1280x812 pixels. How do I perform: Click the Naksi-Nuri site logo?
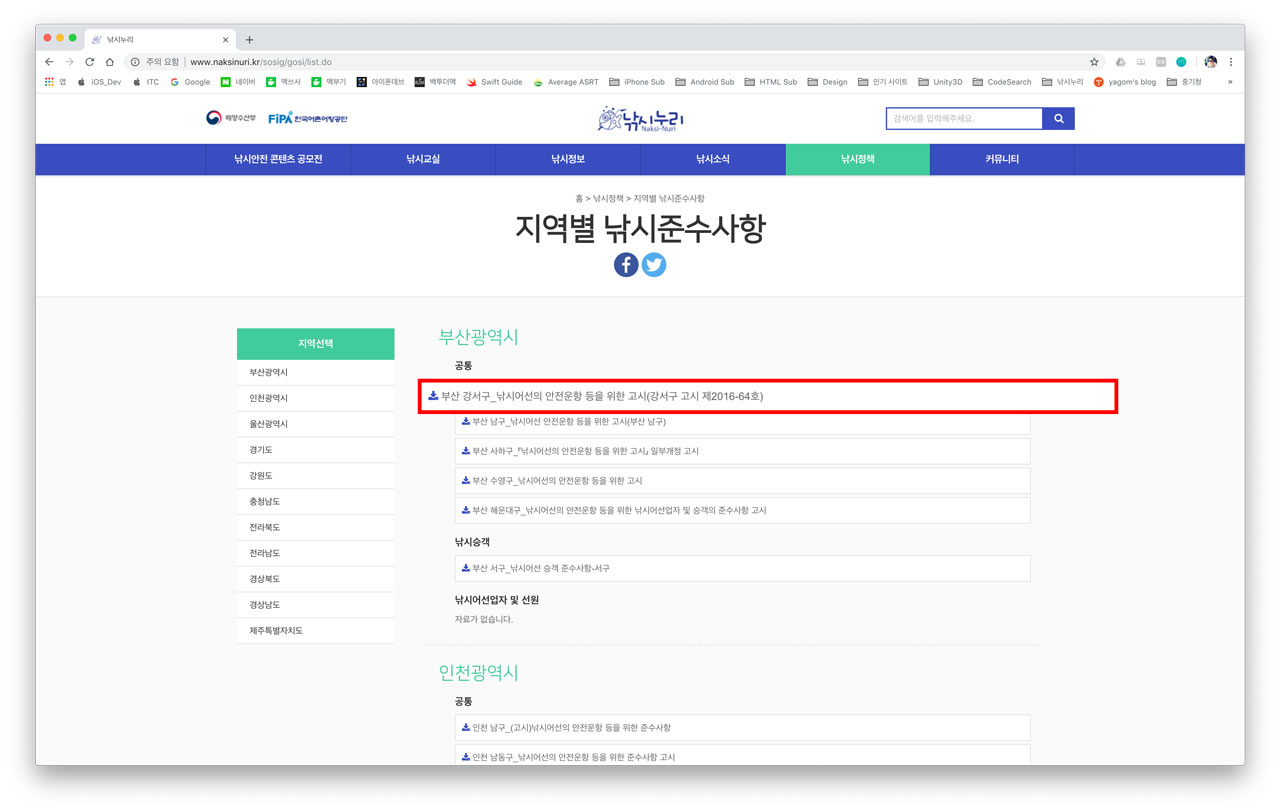pos(640,120)
